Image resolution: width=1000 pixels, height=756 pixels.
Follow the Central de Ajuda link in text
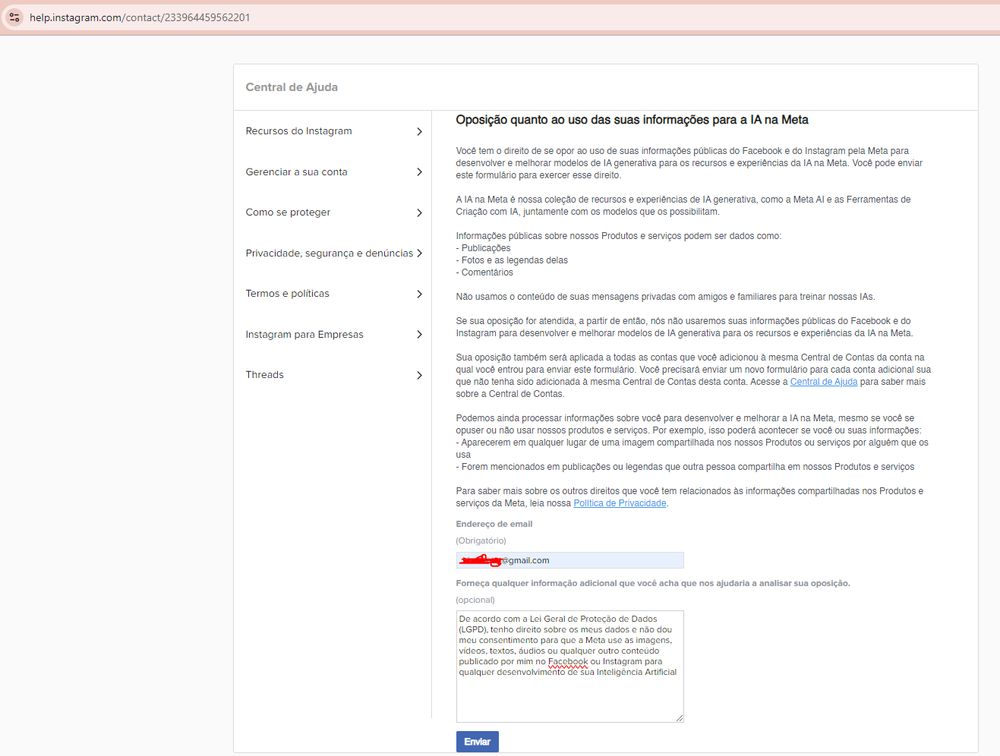pyautogui.click(x=823, y=382)
